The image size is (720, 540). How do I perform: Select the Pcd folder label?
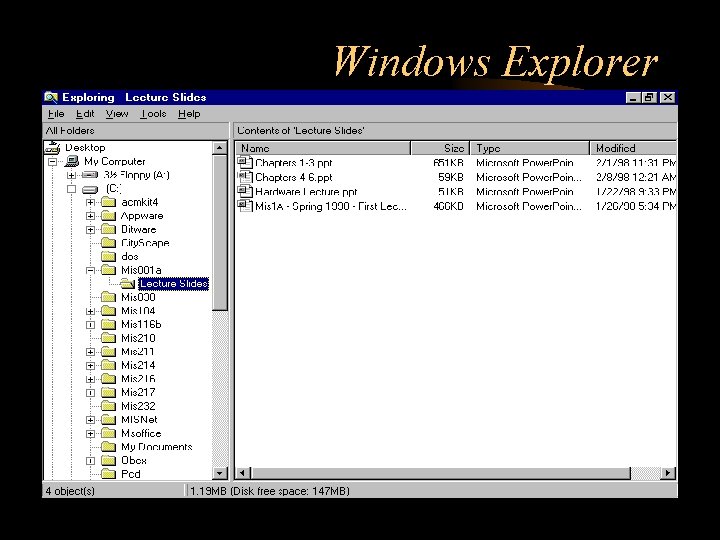coord(130,474)
